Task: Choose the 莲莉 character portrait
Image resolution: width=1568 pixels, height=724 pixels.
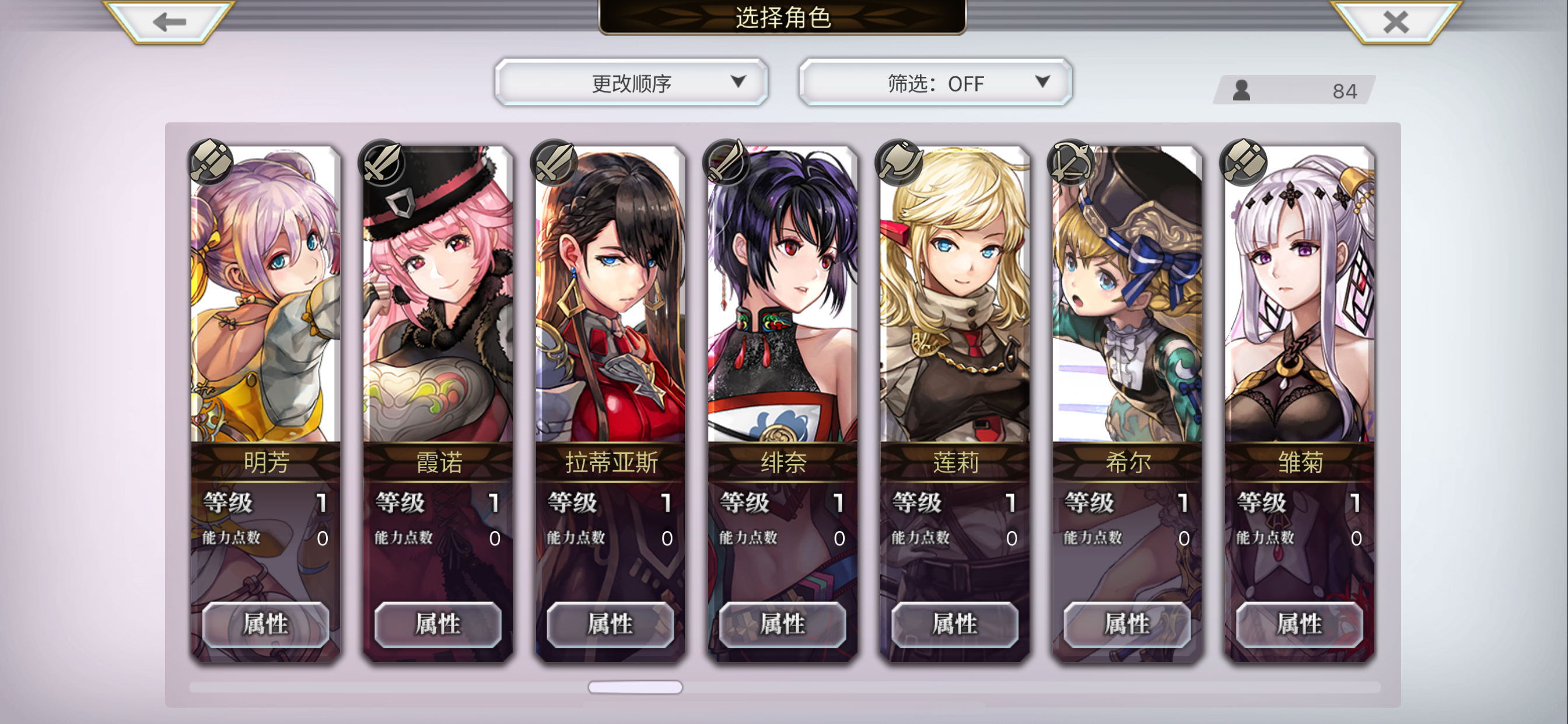Action: point(955,294)
